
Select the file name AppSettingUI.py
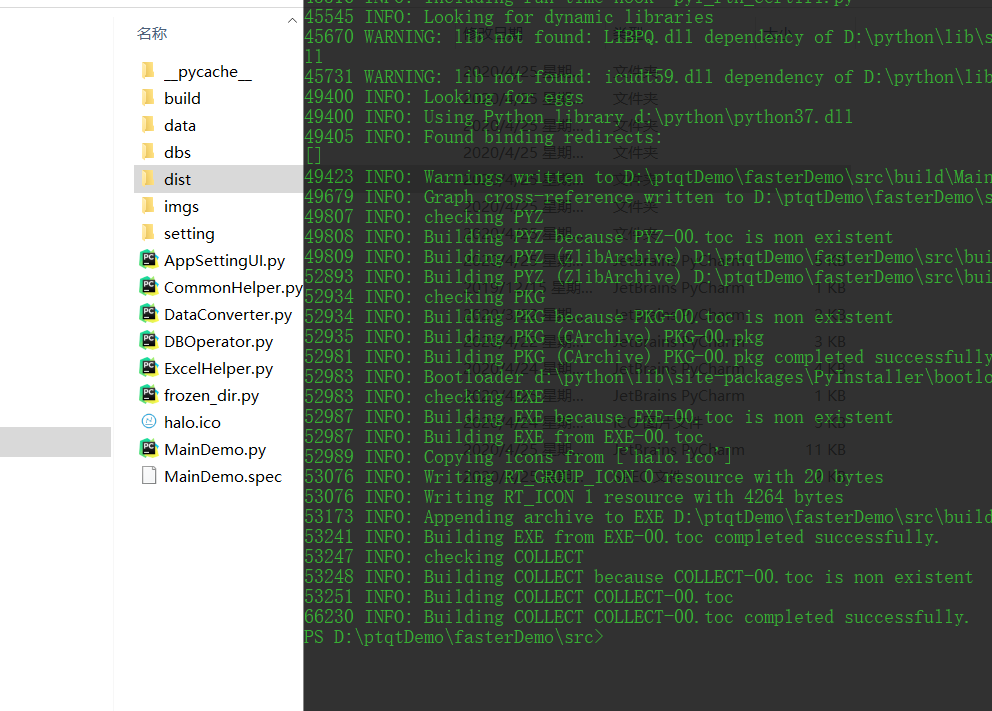225,261
